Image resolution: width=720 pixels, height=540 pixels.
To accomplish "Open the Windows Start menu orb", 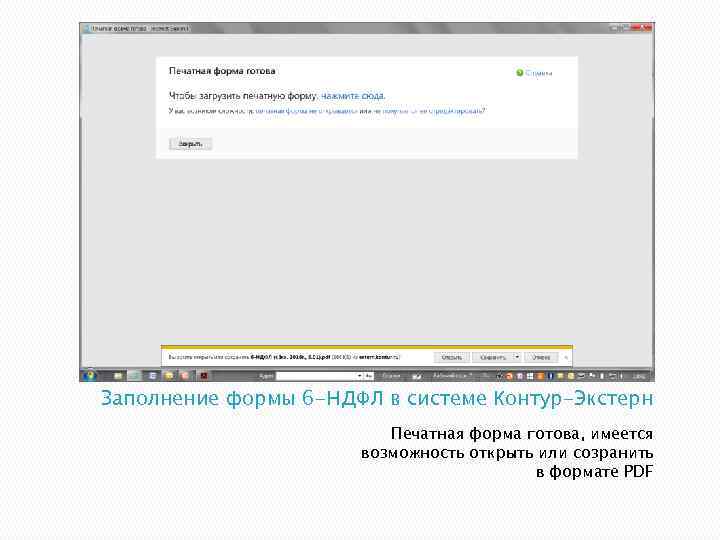I will [90, 375].
